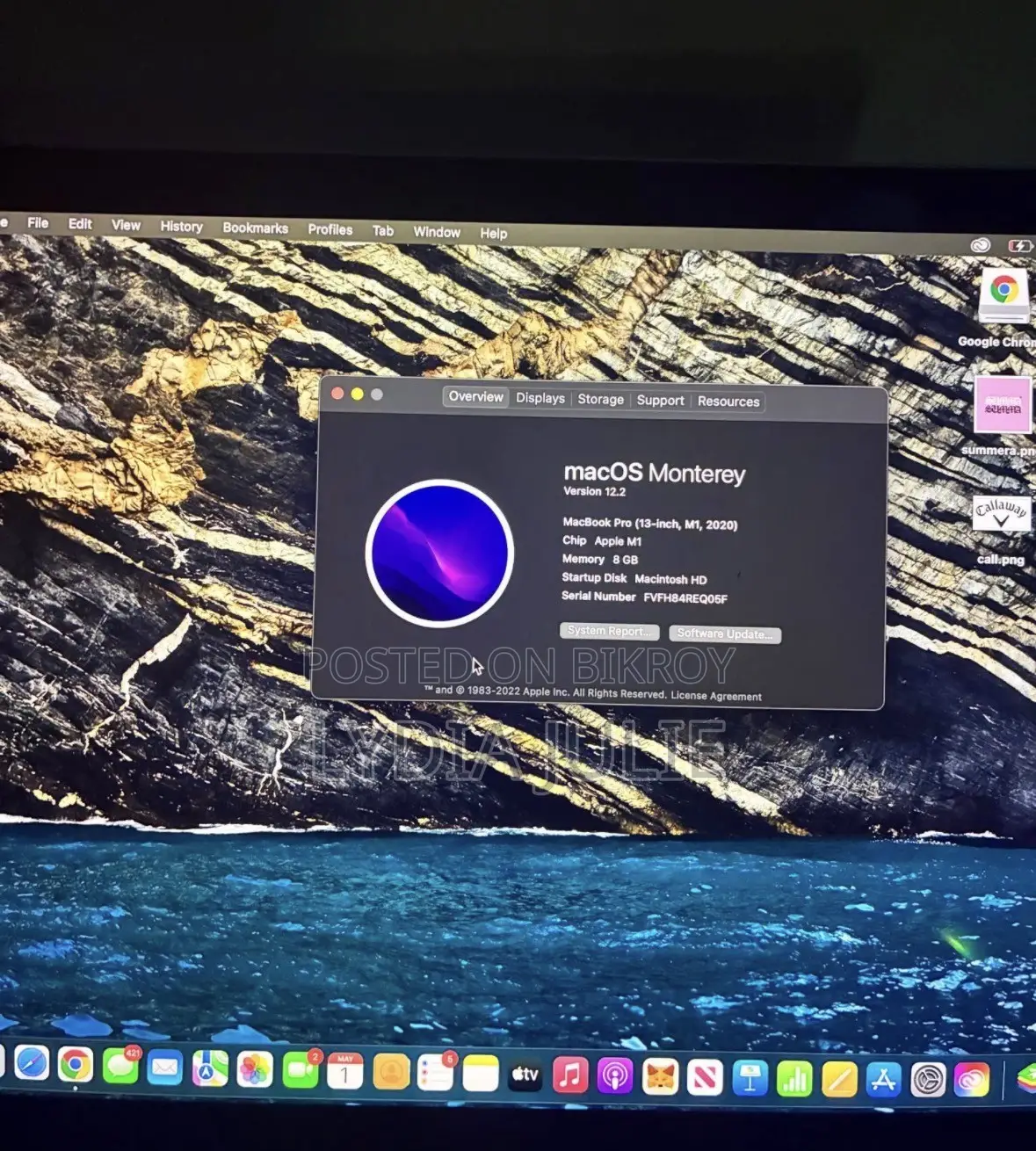
Task: Click the serial number FVFH84REQ05F
Action: [685, 598]
